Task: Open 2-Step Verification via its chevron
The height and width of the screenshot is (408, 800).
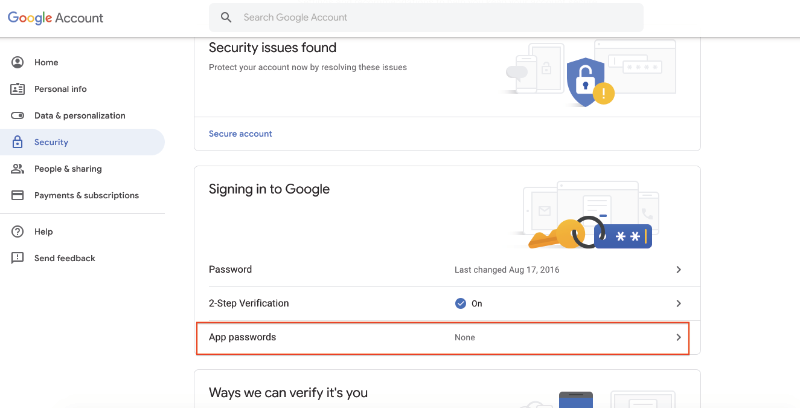Action: click(679, 303)
